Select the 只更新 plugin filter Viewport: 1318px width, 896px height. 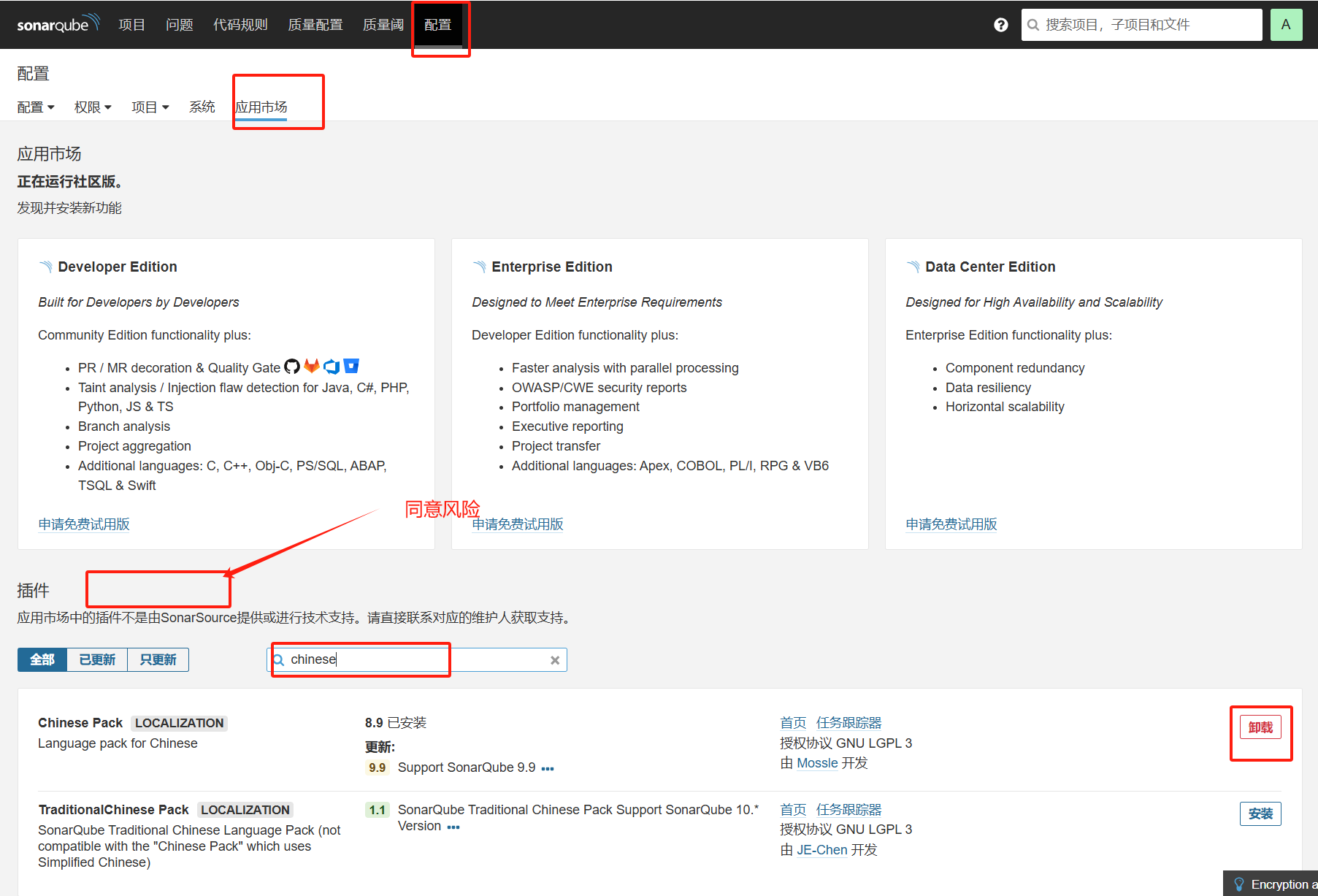158,659
